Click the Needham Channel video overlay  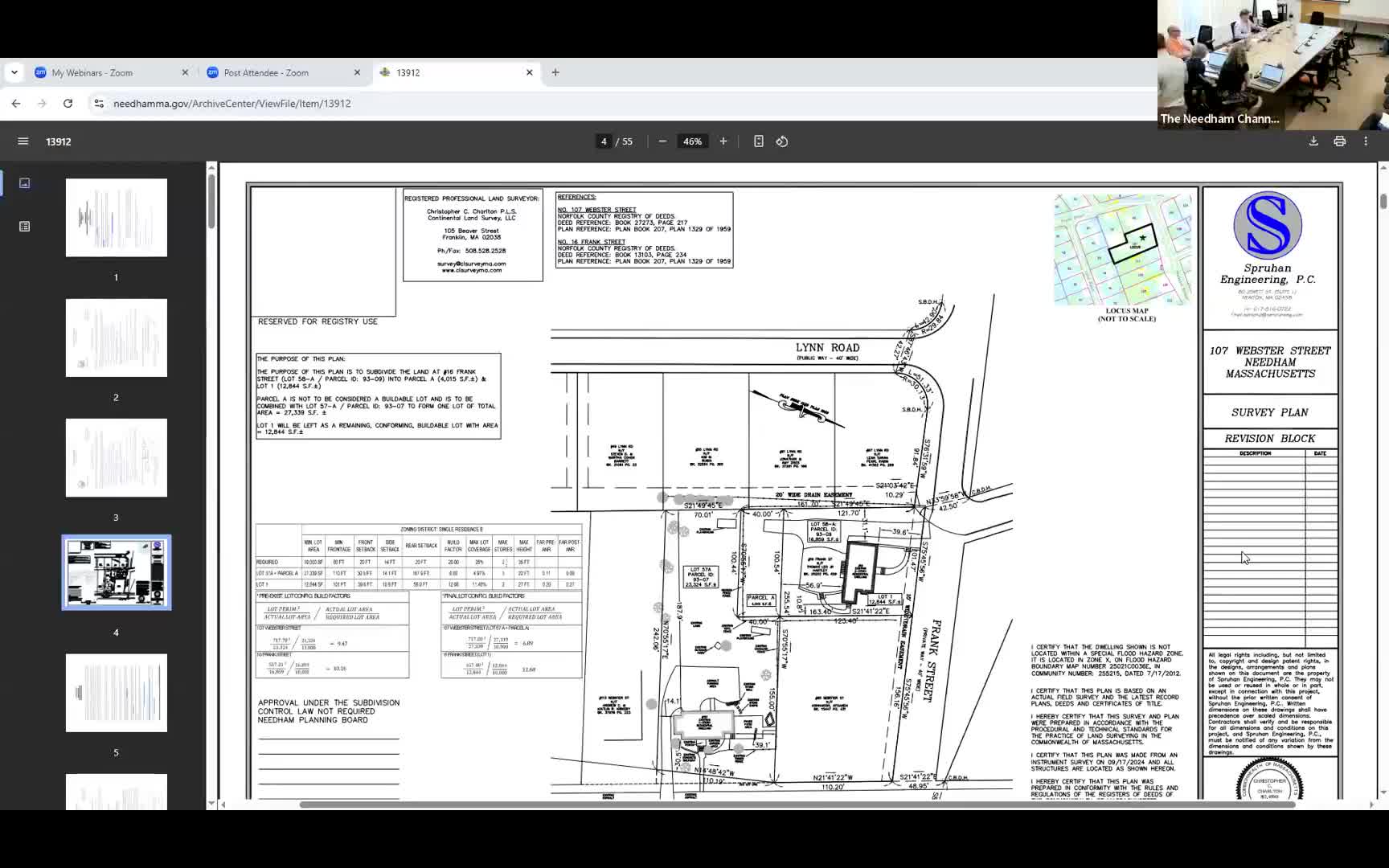(x=1273, y=65)
